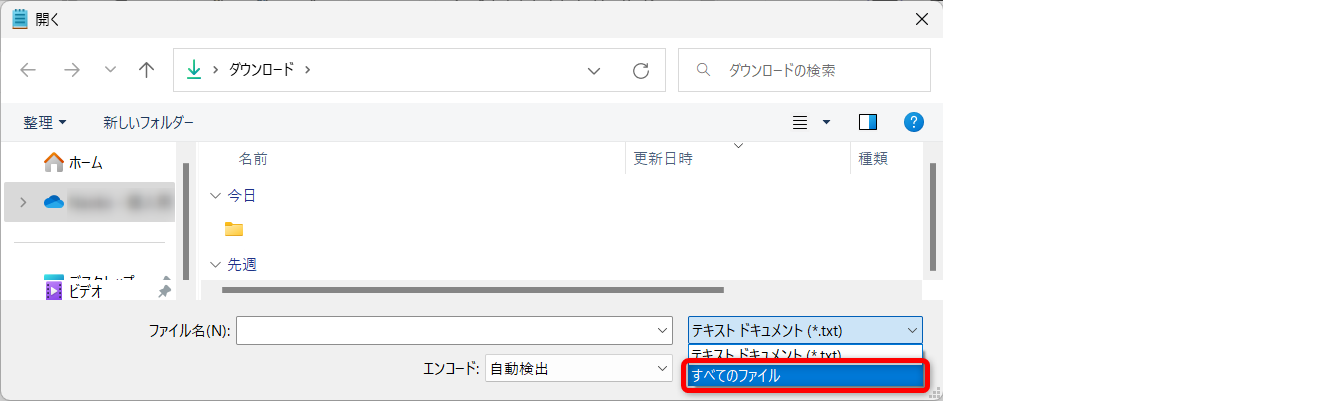Go forward with the right arrow button

click(x=71, y=70)
